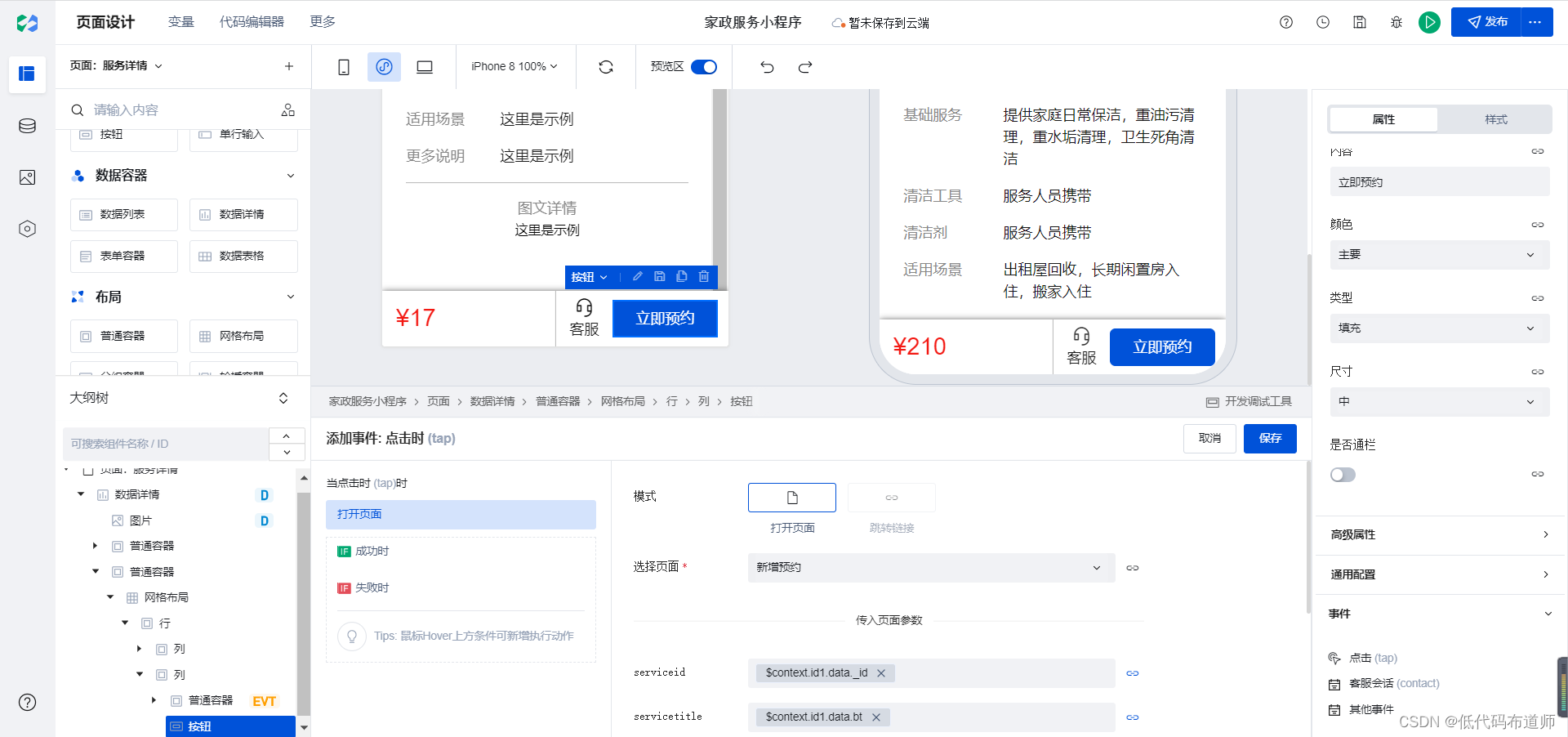Image resolution: width=1568 pixels, height=737 pixels.
Task: Select the 跳转链接 mode option
Action: click(892, 498)
